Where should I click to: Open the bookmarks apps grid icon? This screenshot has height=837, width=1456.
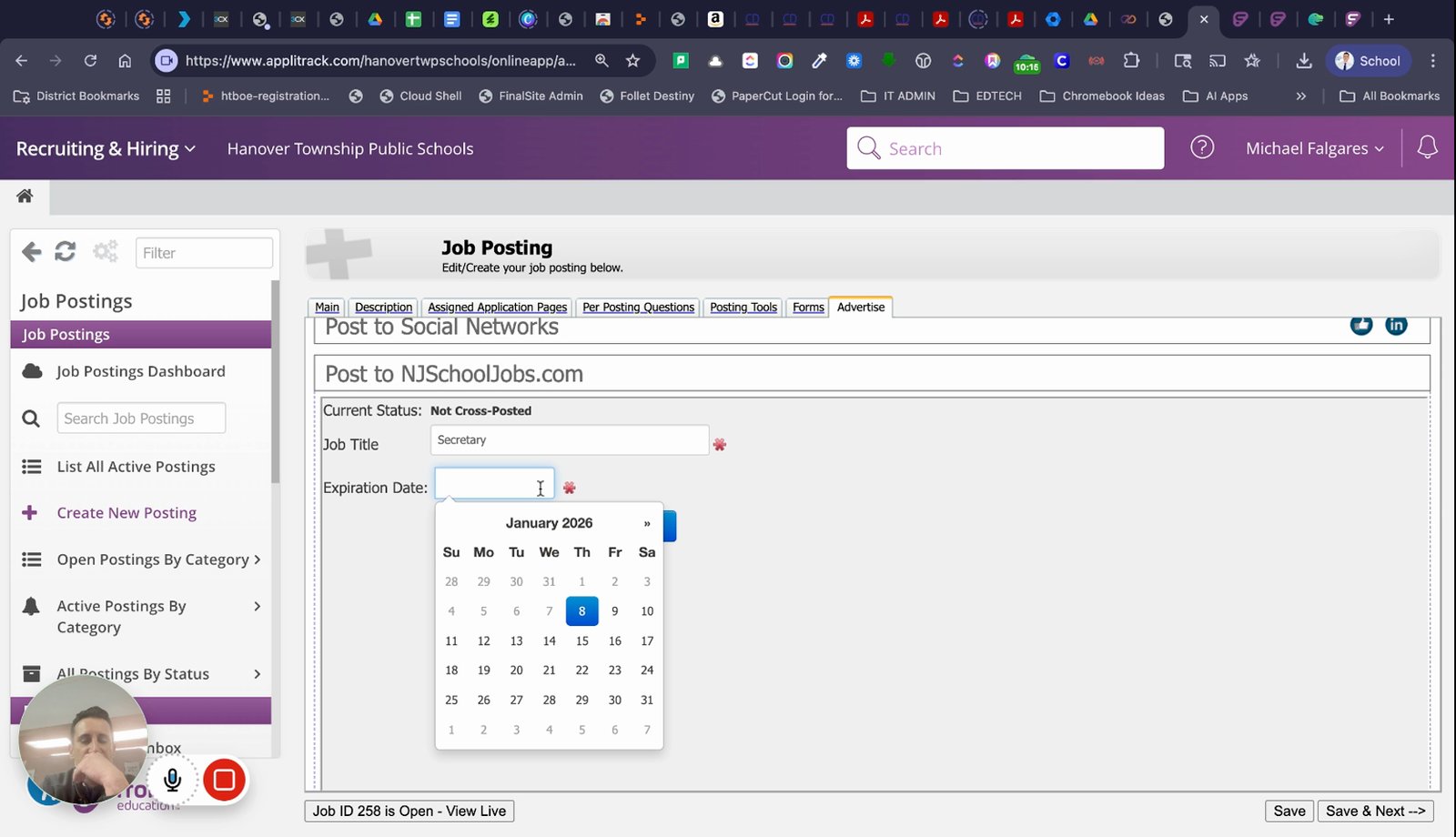pyautogui.click(x=164, y=96)
